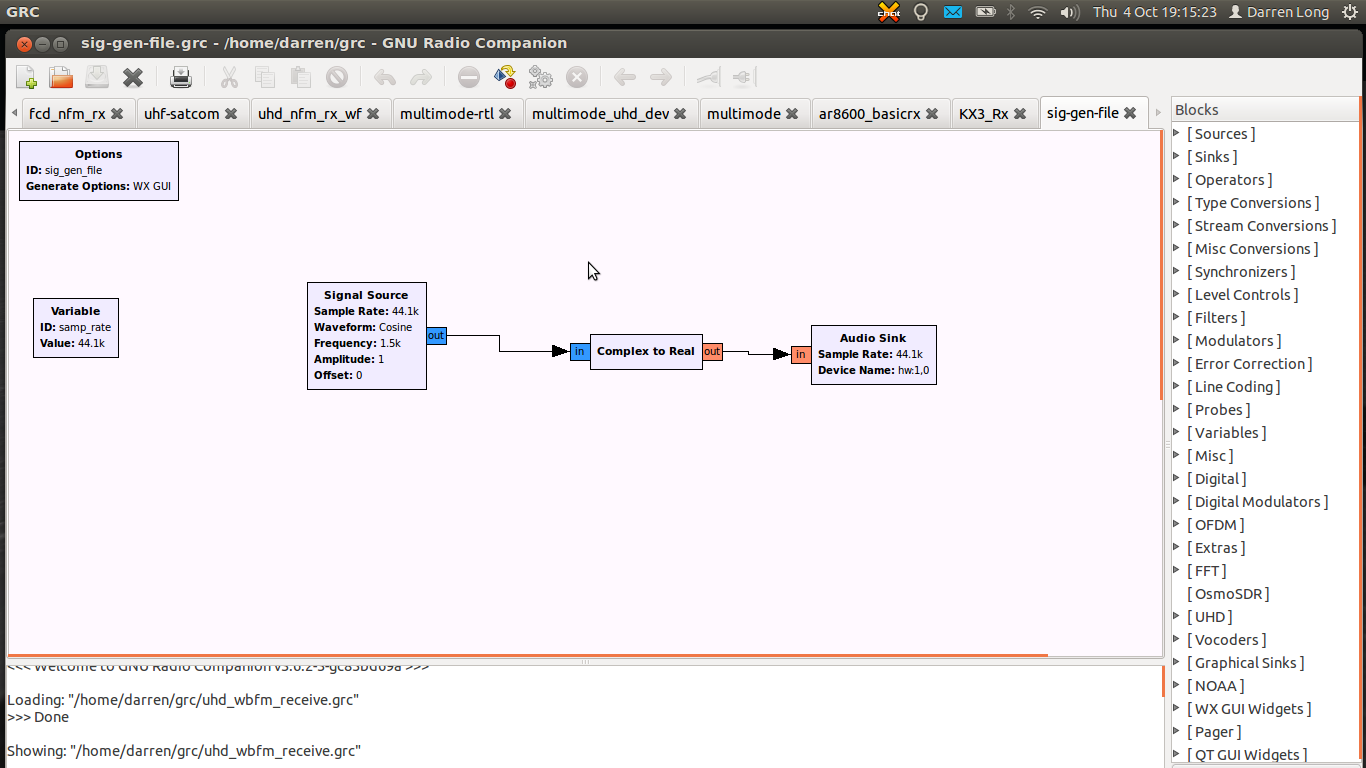Open an existing flow graph file
This screenshot has height=768, width=1366.
pos(59,77)
